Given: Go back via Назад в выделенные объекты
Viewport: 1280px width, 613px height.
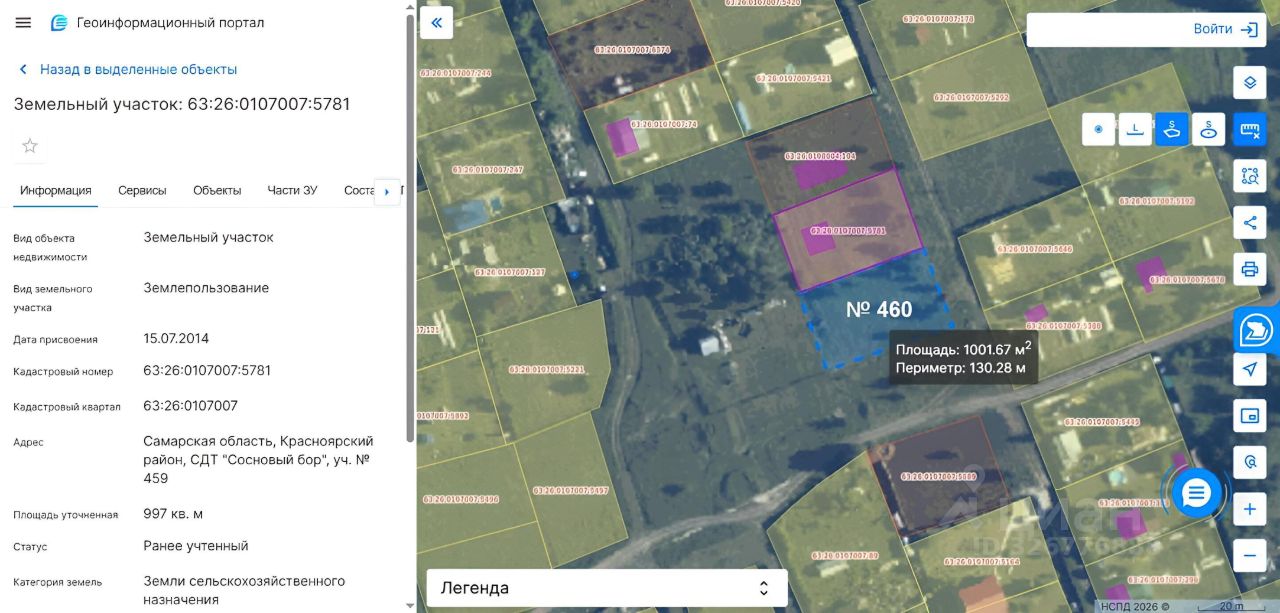Looking at the screenshot, I should (x=128, y=69).
